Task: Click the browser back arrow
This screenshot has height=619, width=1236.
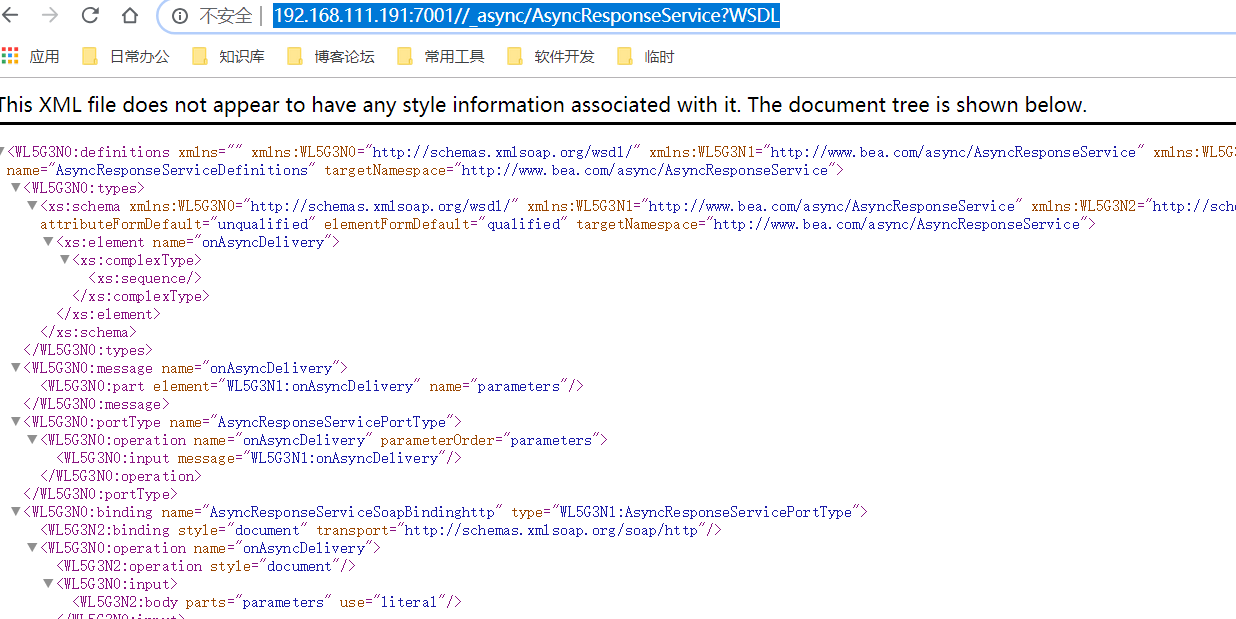Action: tap(12, 16)
